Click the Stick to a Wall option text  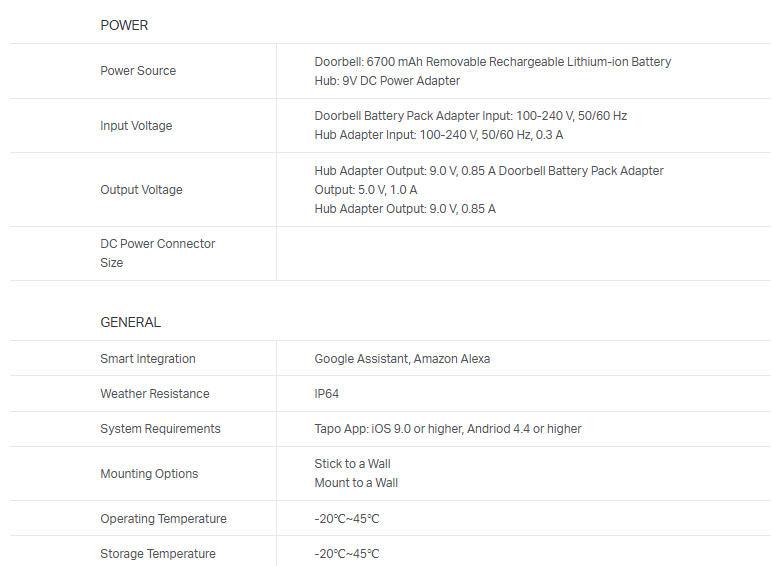352,464
